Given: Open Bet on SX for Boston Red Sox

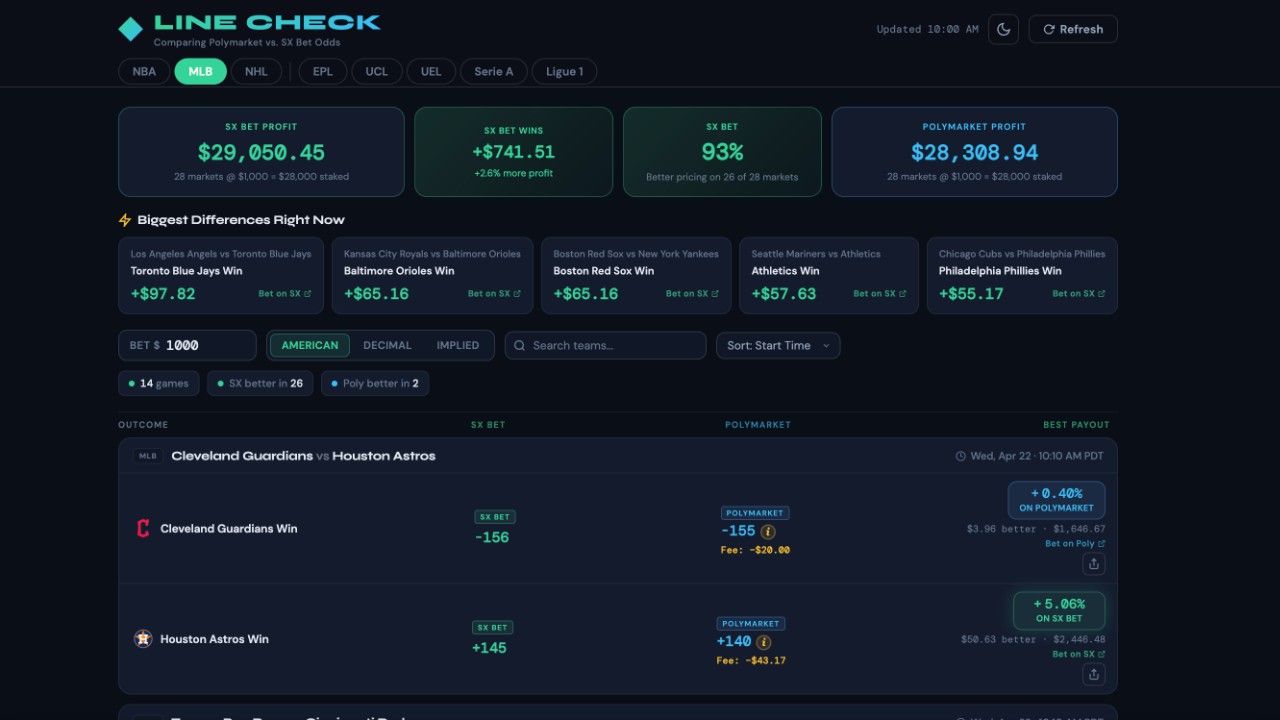Looking at the screenshot, I should [692, 294].
